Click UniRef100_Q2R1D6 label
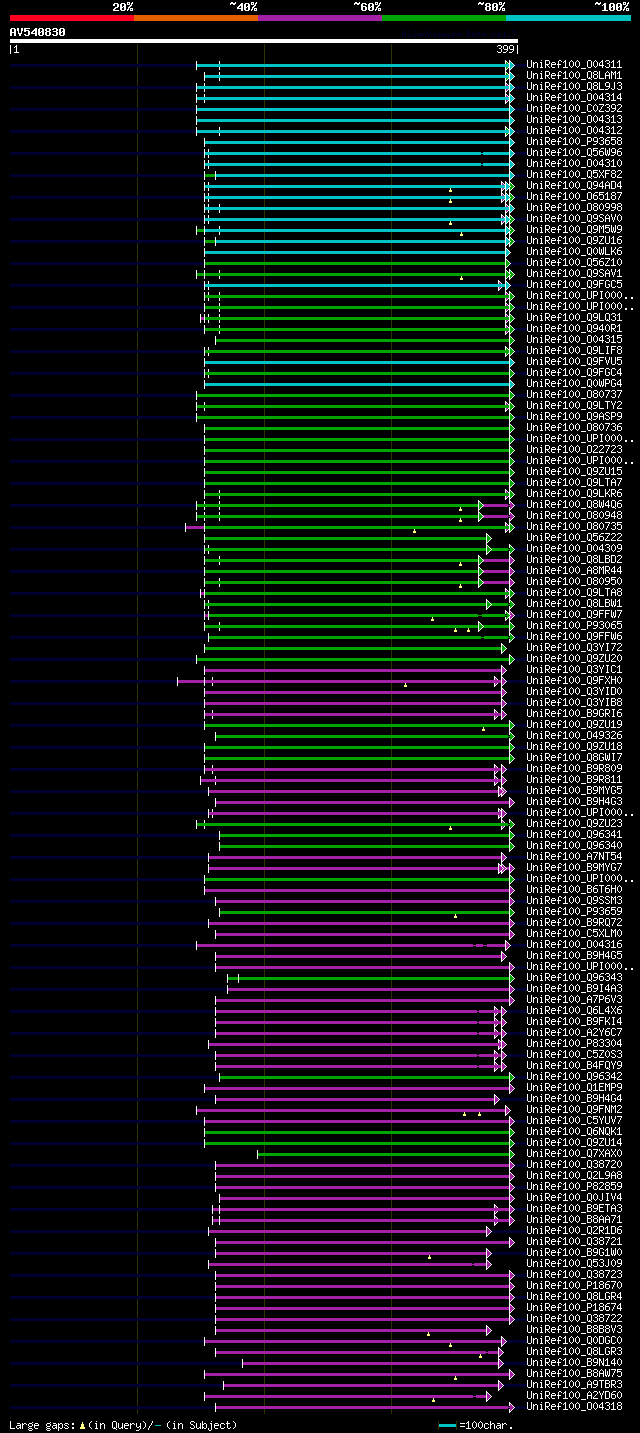 574,1231
